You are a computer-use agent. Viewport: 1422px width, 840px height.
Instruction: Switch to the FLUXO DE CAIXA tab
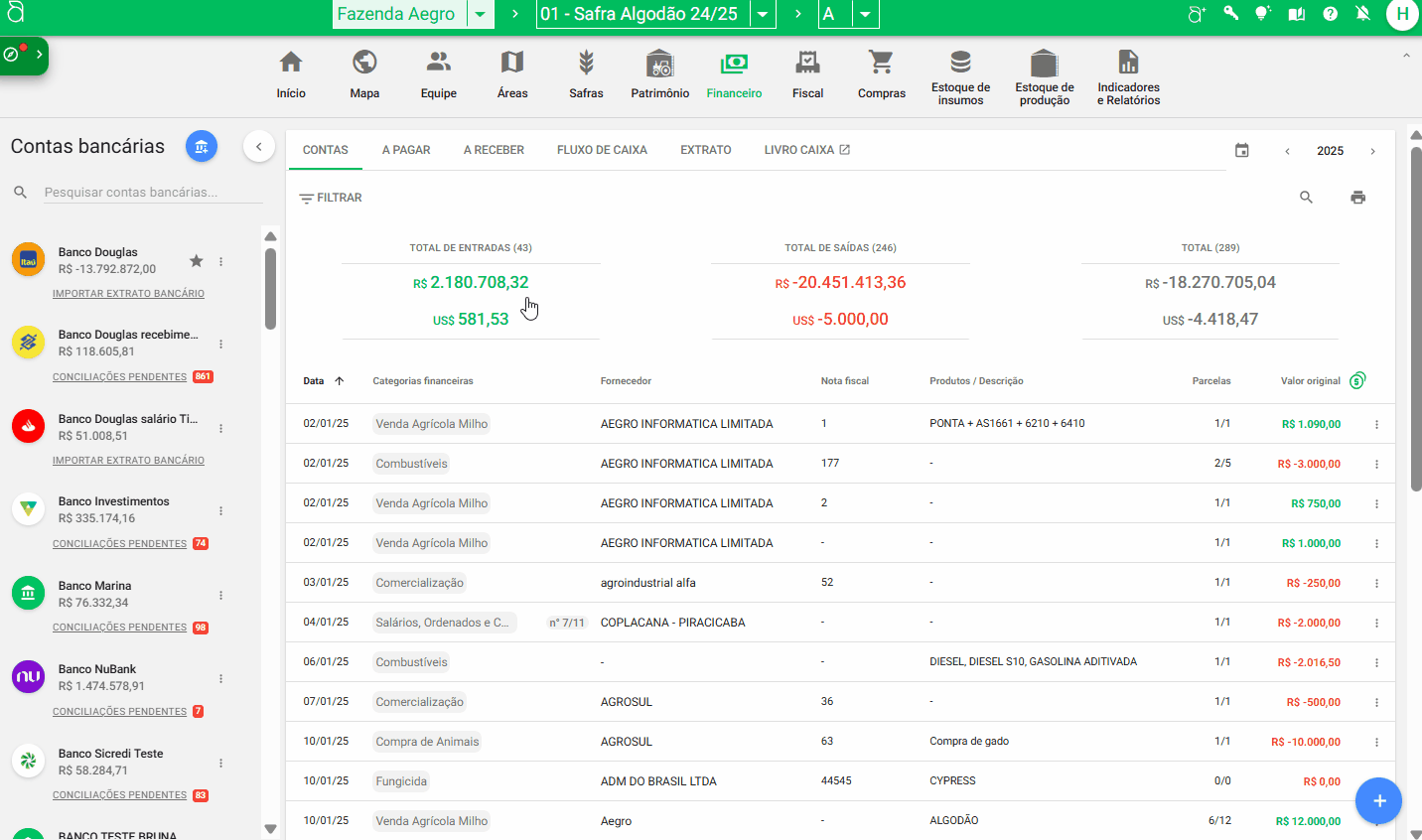[x=602, y=150]
